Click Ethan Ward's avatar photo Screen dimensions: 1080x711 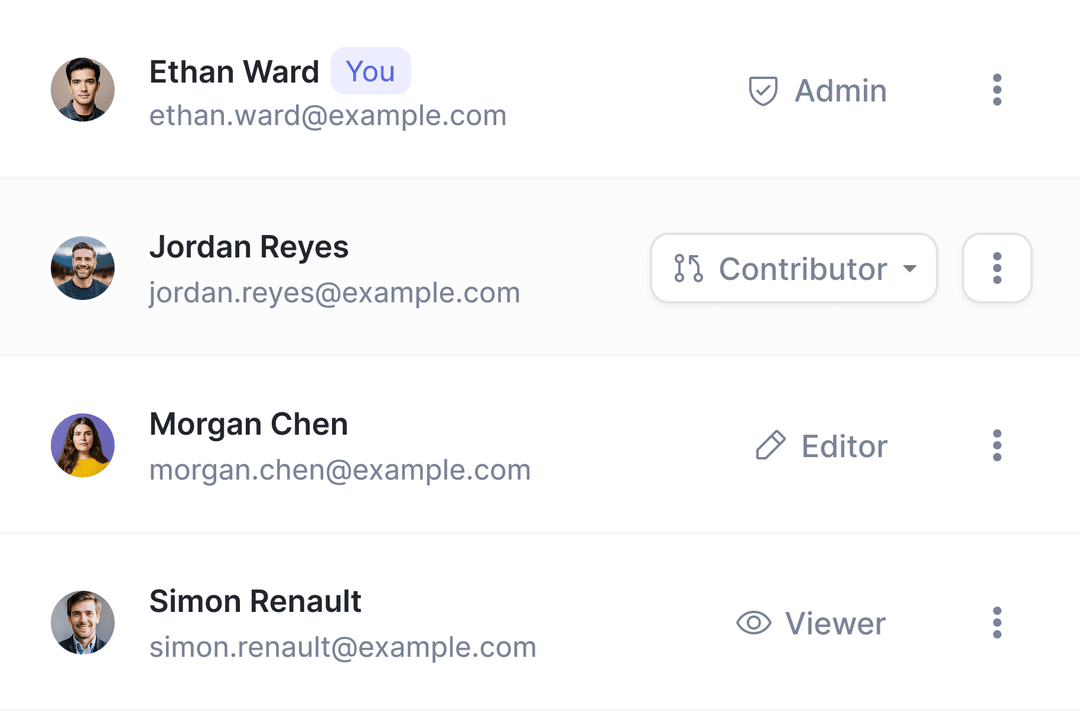[x=83, y=90]
